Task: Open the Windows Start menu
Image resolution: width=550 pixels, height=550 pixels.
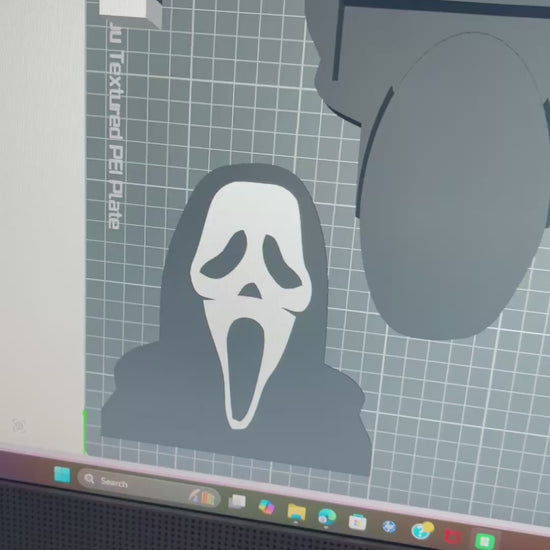Action: coord(62,475)
